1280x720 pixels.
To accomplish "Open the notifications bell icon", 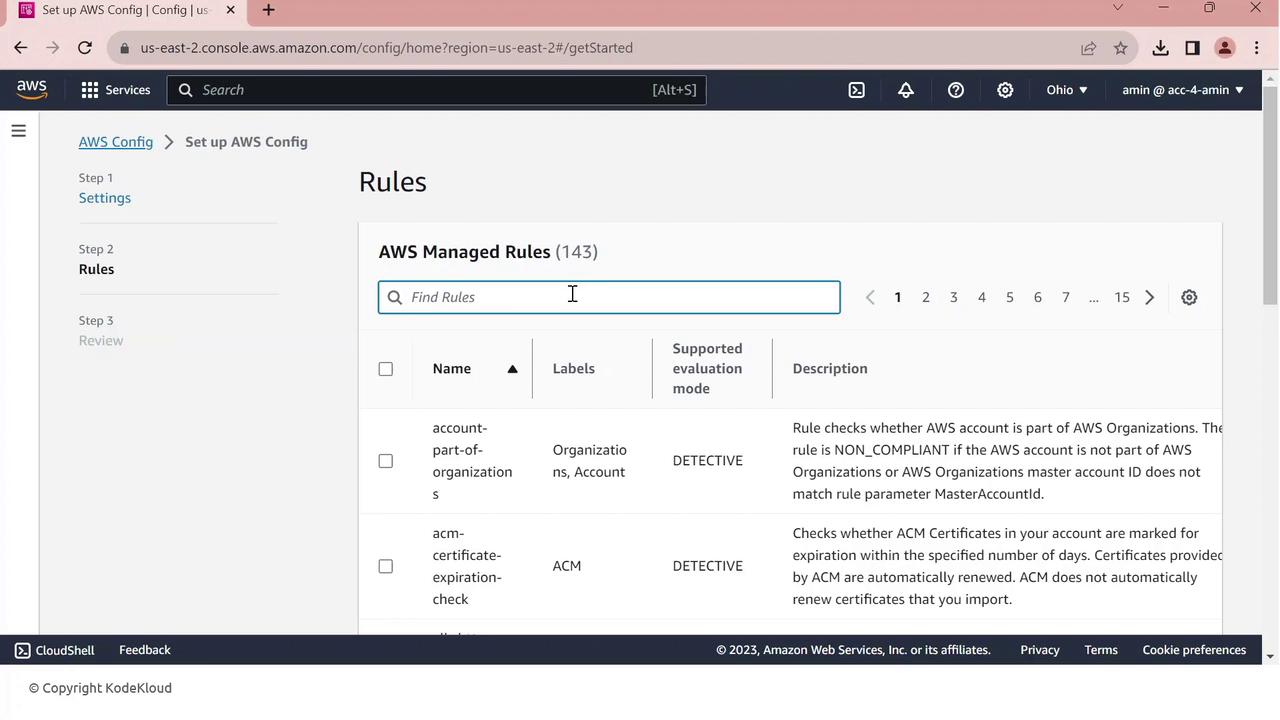I will click(906, 90).
